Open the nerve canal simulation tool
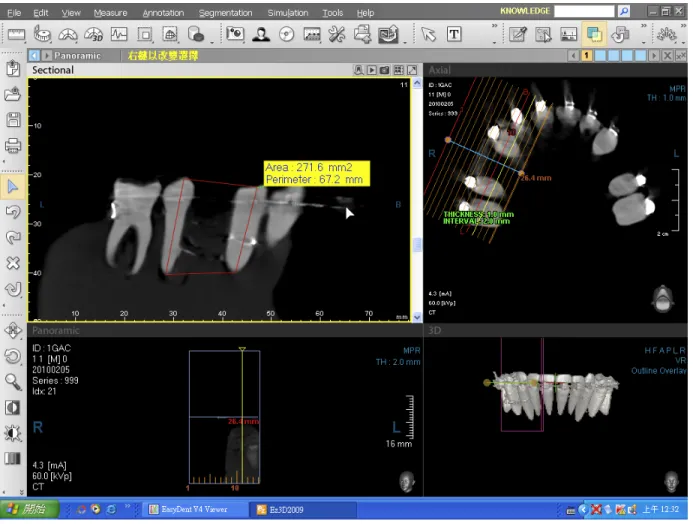The image size is (693, 524). coord(666,34)
